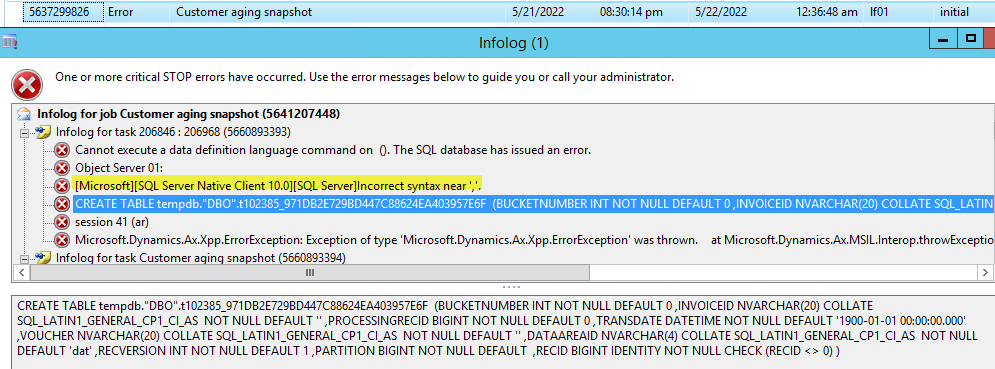This screenshot has width=995, height=369.
Task: Click the envelope icon beside Infolog for job
Action: pyautogui.click(x=24, y=114)
